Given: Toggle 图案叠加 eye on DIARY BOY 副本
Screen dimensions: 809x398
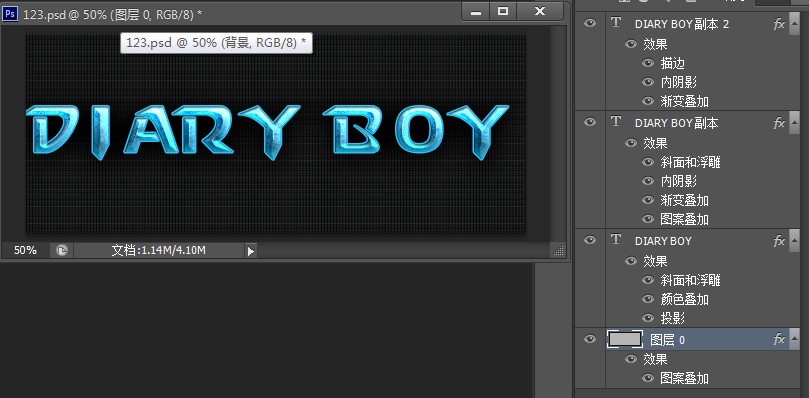Looking at the screenshot, I should tap(648, 219).
